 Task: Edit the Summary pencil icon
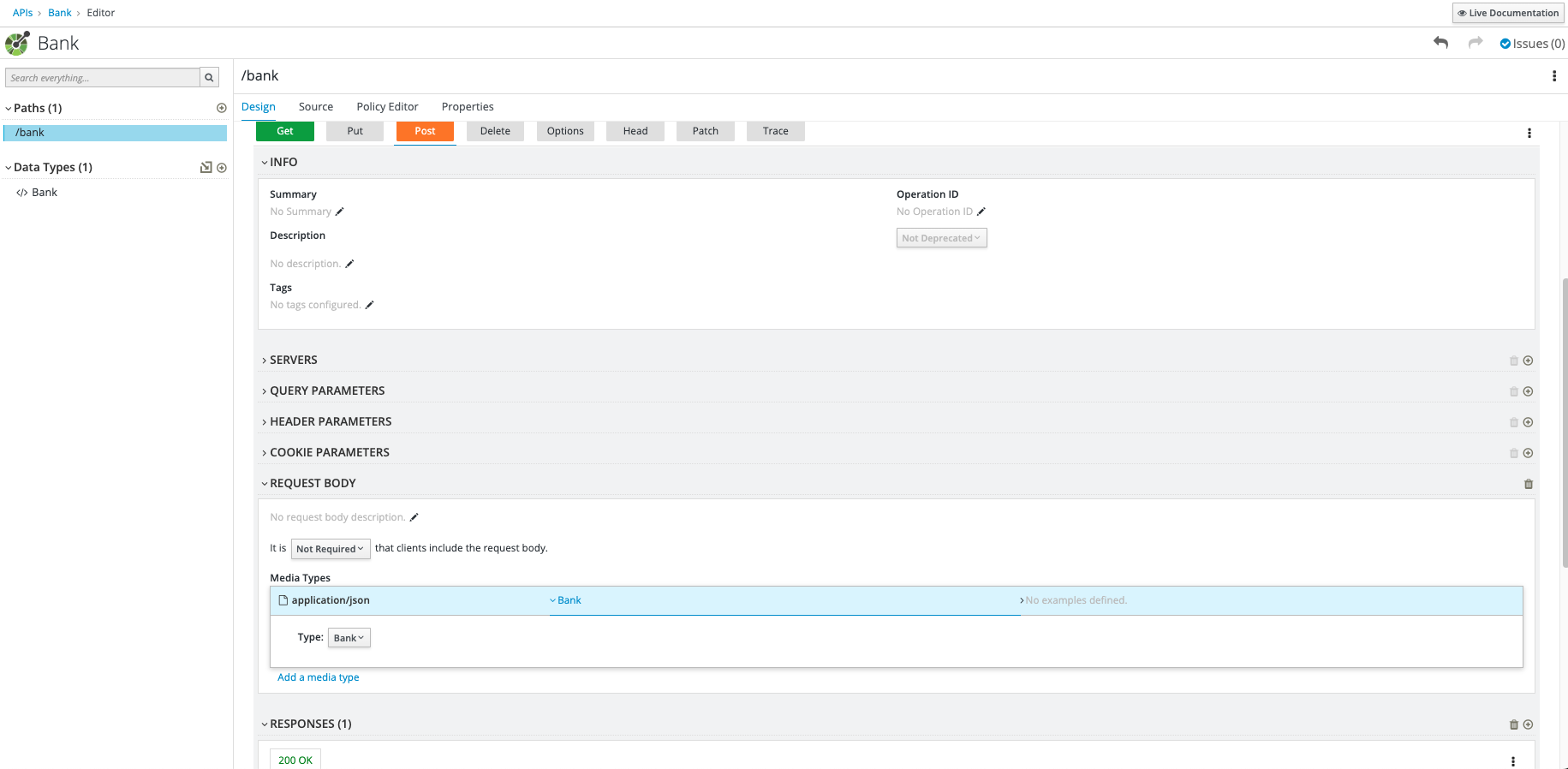[x=339, y=212]
